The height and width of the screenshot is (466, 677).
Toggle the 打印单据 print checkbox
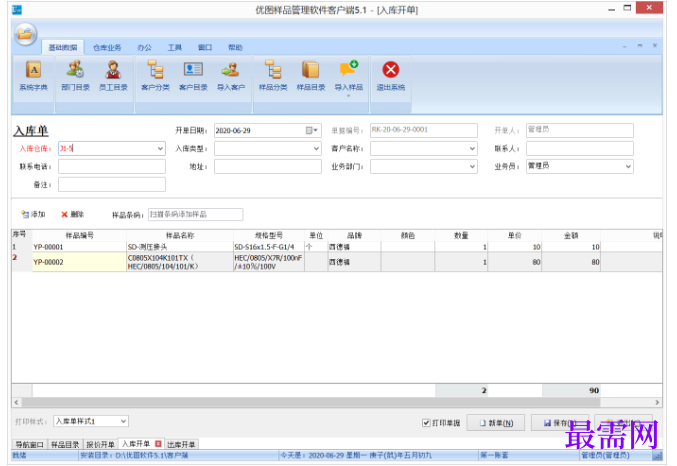point(426,422)
